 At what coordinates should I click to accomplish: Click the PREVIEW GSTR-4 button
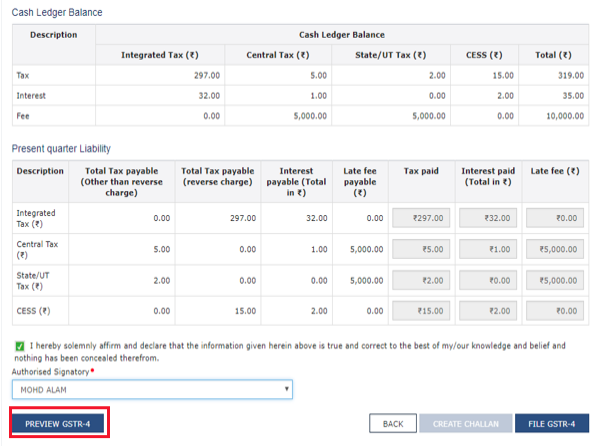[58, 423]
